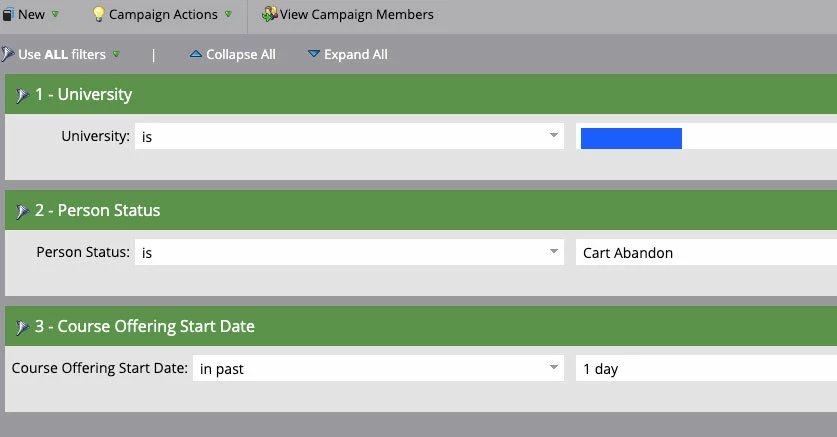This screenshot has height=437, width=837.
Task: Click the Cart Abandon value field
Action: click(x=706, y=252)
